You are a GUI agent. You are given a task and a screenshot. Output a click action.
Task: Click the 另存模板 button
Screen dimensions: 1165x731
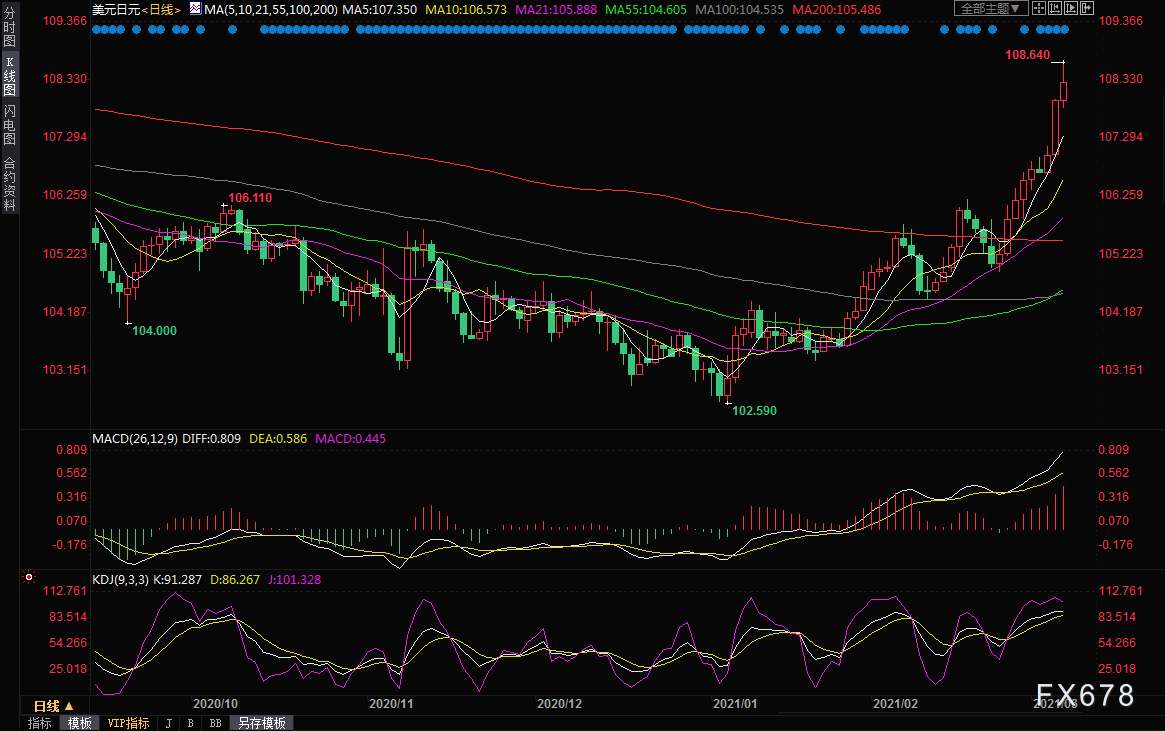click(262, 723)
